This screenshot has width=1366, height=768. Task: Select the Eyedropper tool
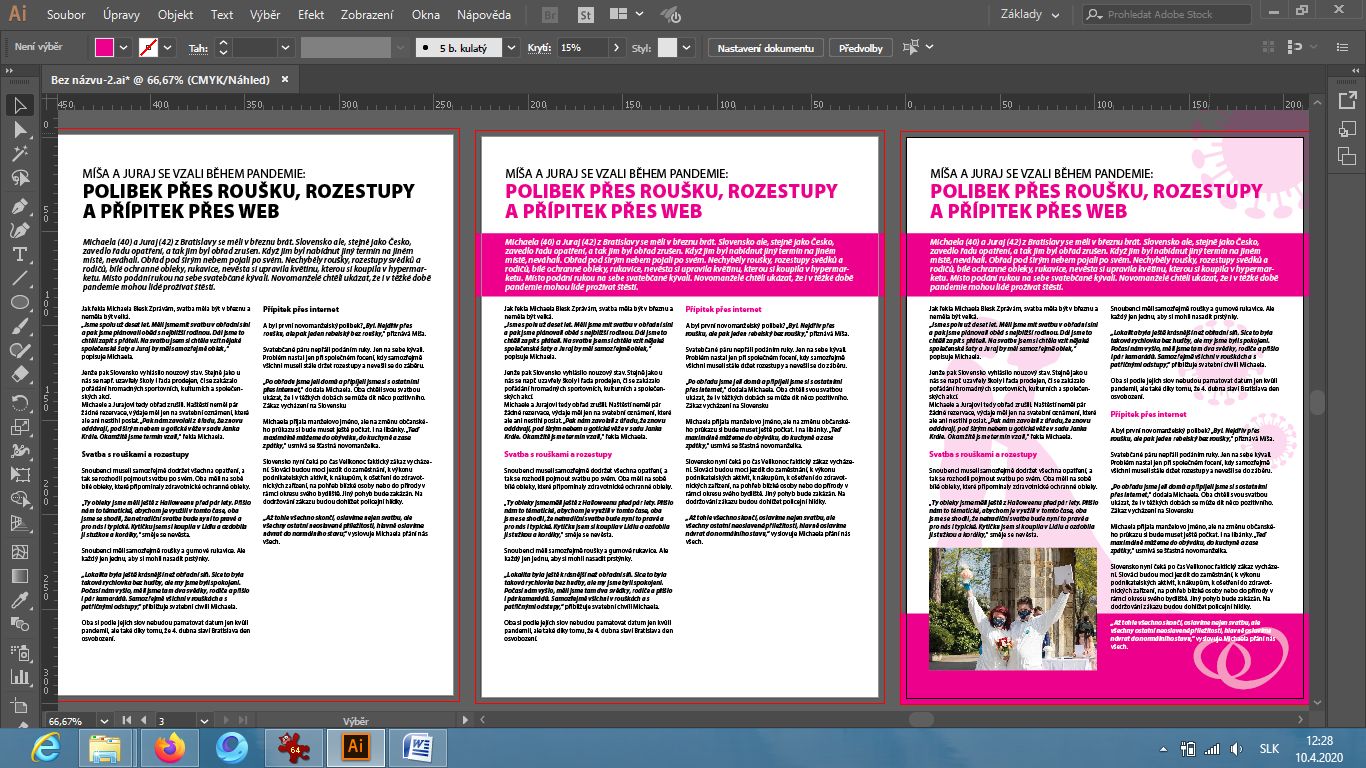click(x=19, y=598)
